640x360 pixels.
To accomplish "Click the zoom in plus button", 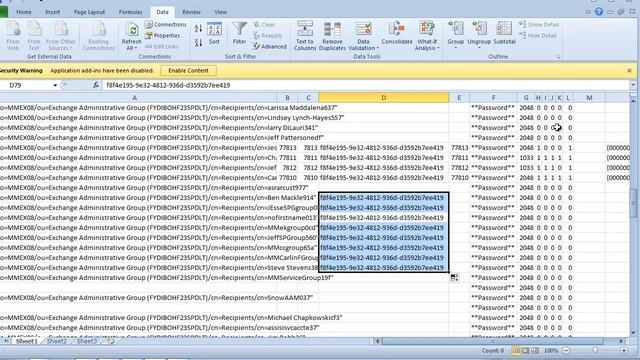I will coord(624,351).
